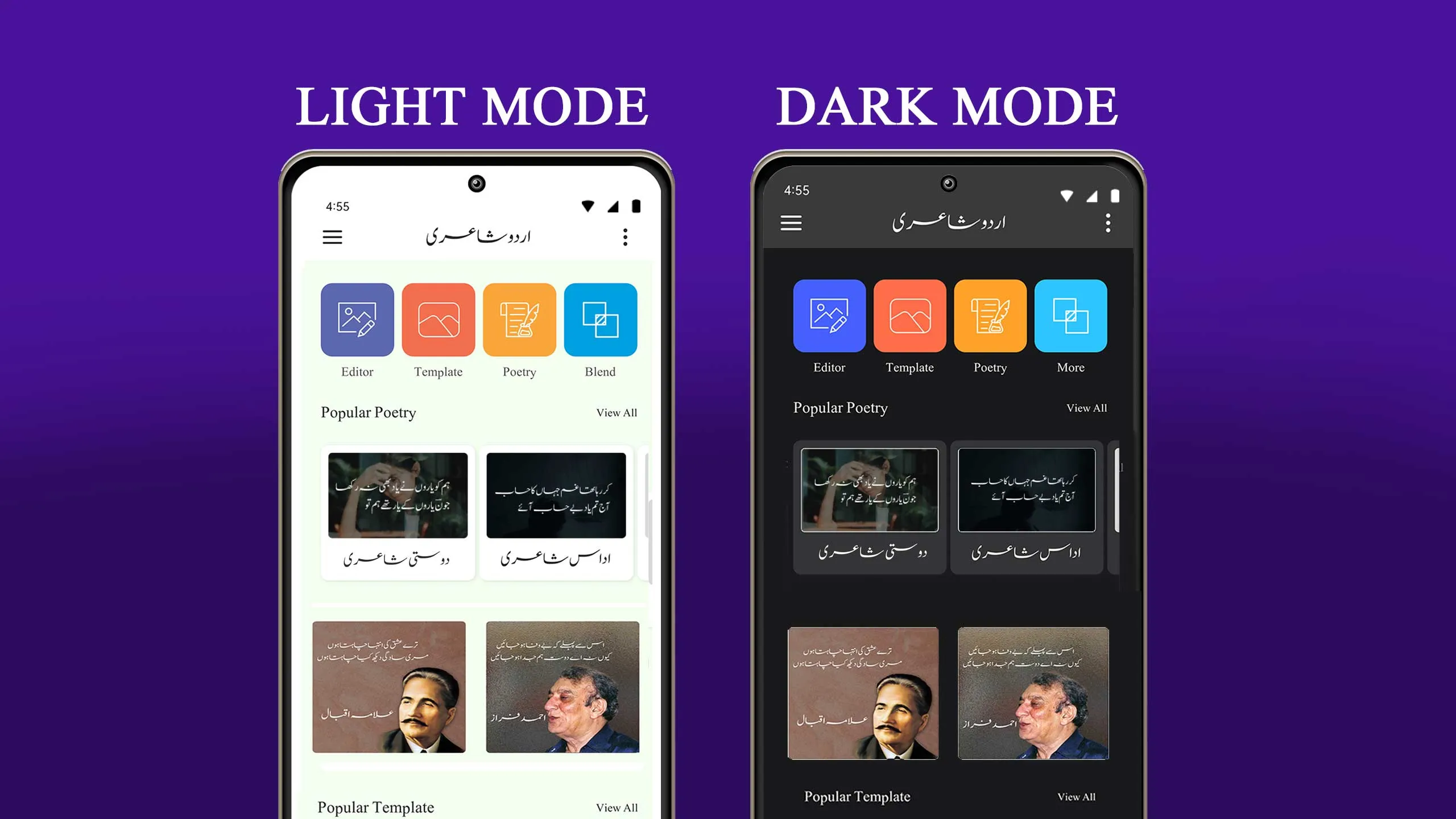Tap Allama Iqbal poetry thumbnail
This screenshot has height=819, width=1456.
click(397, 694)
